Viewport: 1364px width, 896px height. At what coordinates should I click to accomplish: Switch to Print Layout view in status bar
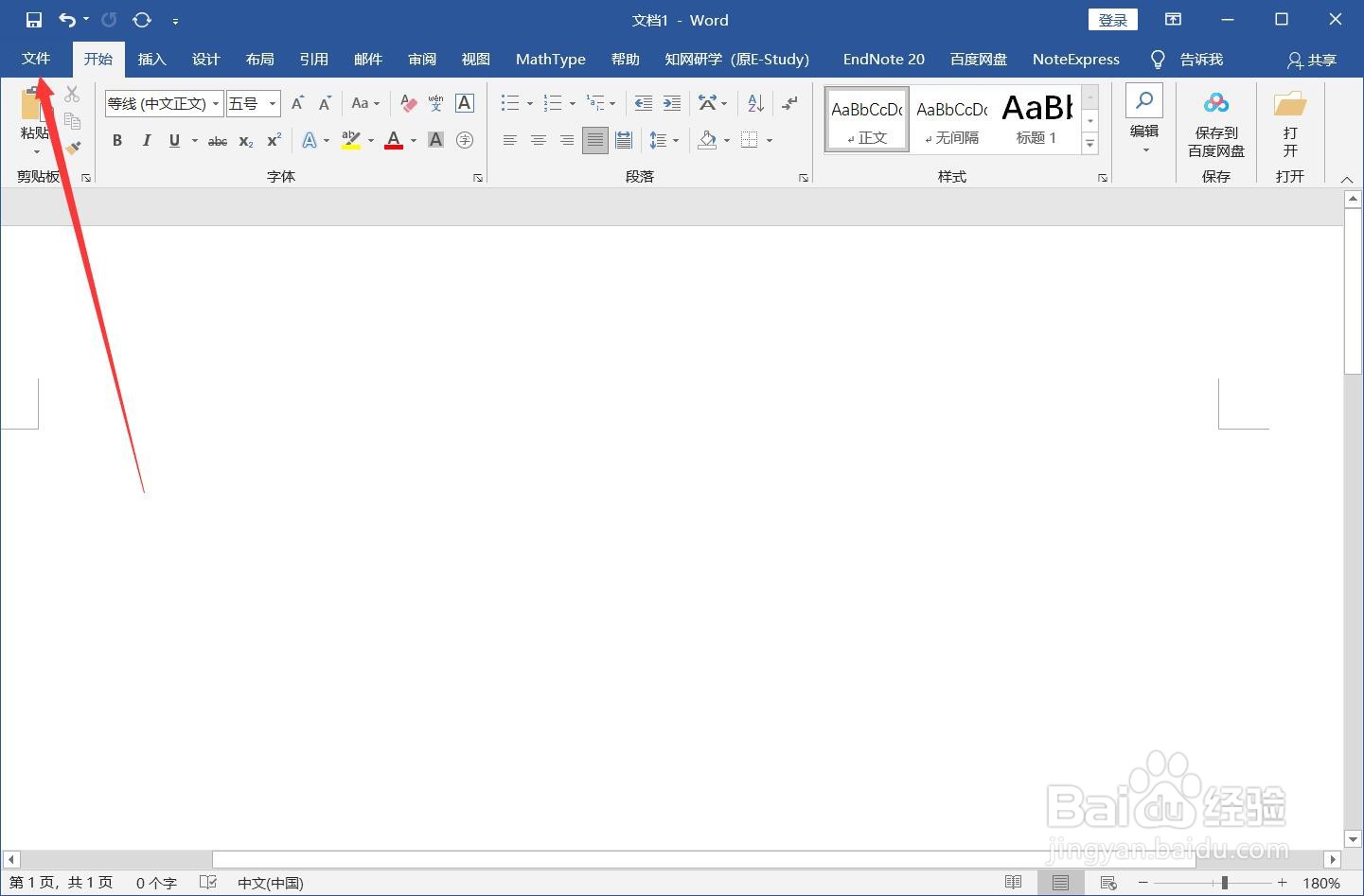pos(1060,882)
